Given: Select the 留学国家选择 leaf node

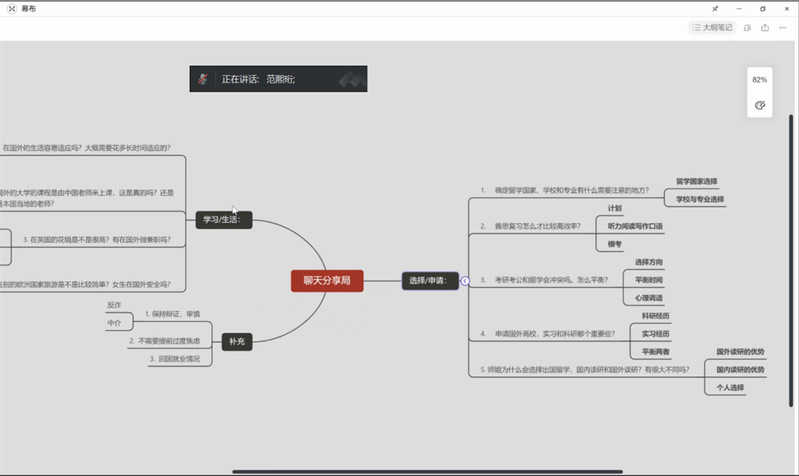Looking at the screenshot, I should pyautogui.click(x=696, y=181).
